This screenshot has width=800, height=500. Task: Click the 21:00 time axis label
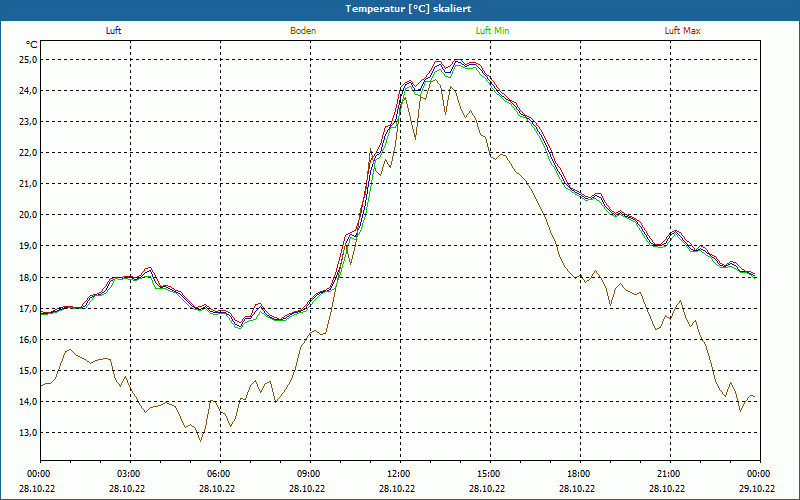670,474
